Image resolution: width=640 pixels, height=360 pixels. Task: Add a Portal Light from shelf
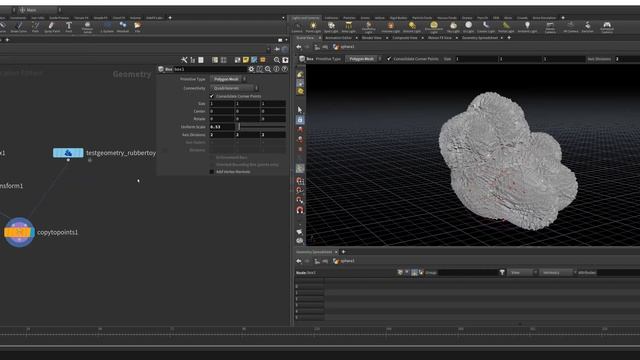(x=506, y=27)
